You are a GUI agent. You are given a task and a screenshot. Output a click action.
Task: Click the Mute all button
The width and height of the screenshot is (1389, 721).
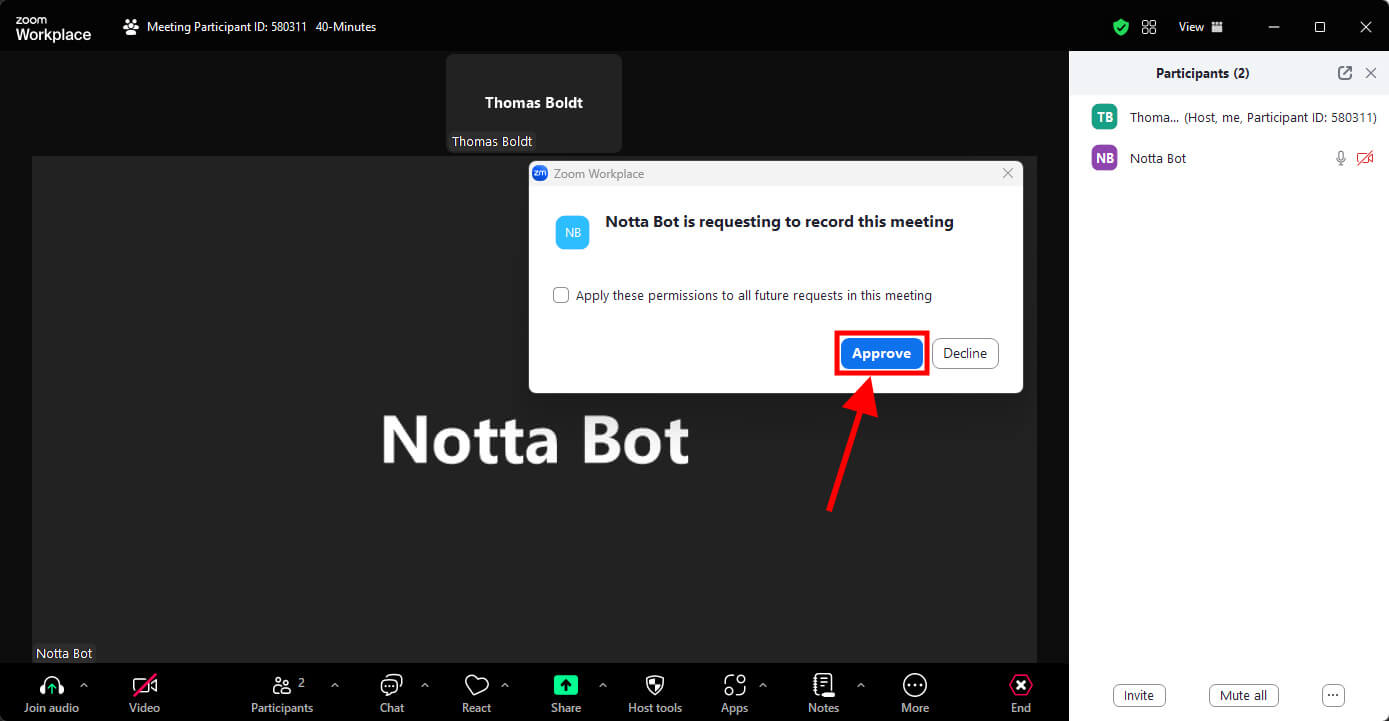click(1243, 695)
